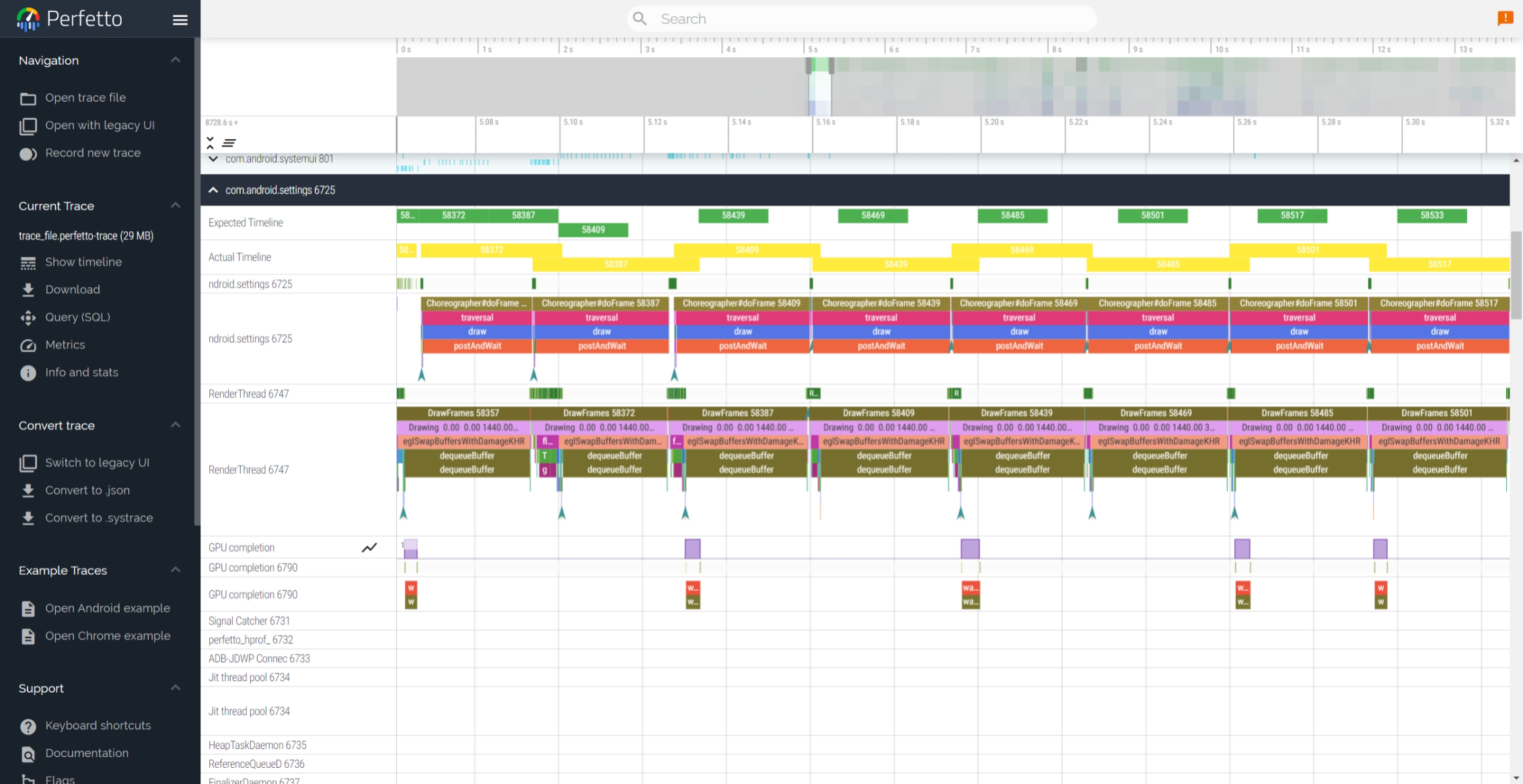Click the orange notification alert icon
1523x784 pixels.
pos(1505,19)
